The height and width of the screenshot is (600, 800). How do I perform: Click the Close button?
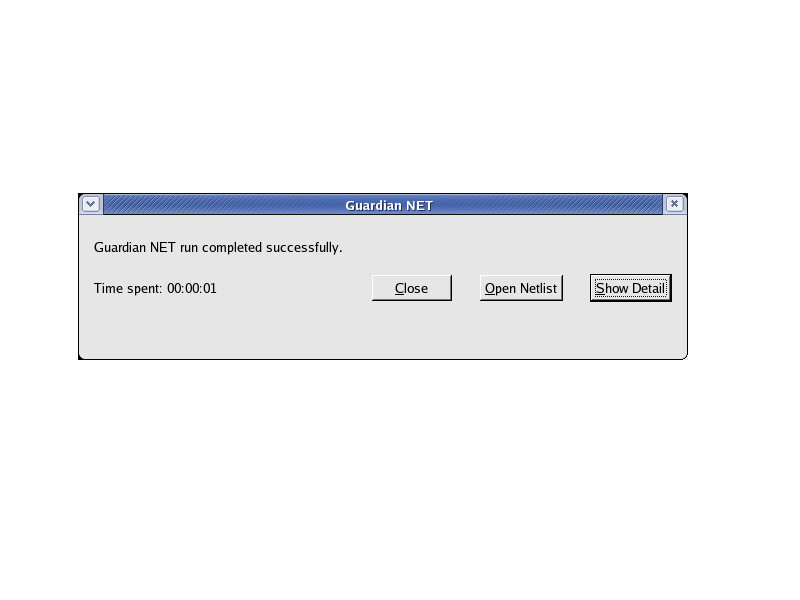point(412,288)
